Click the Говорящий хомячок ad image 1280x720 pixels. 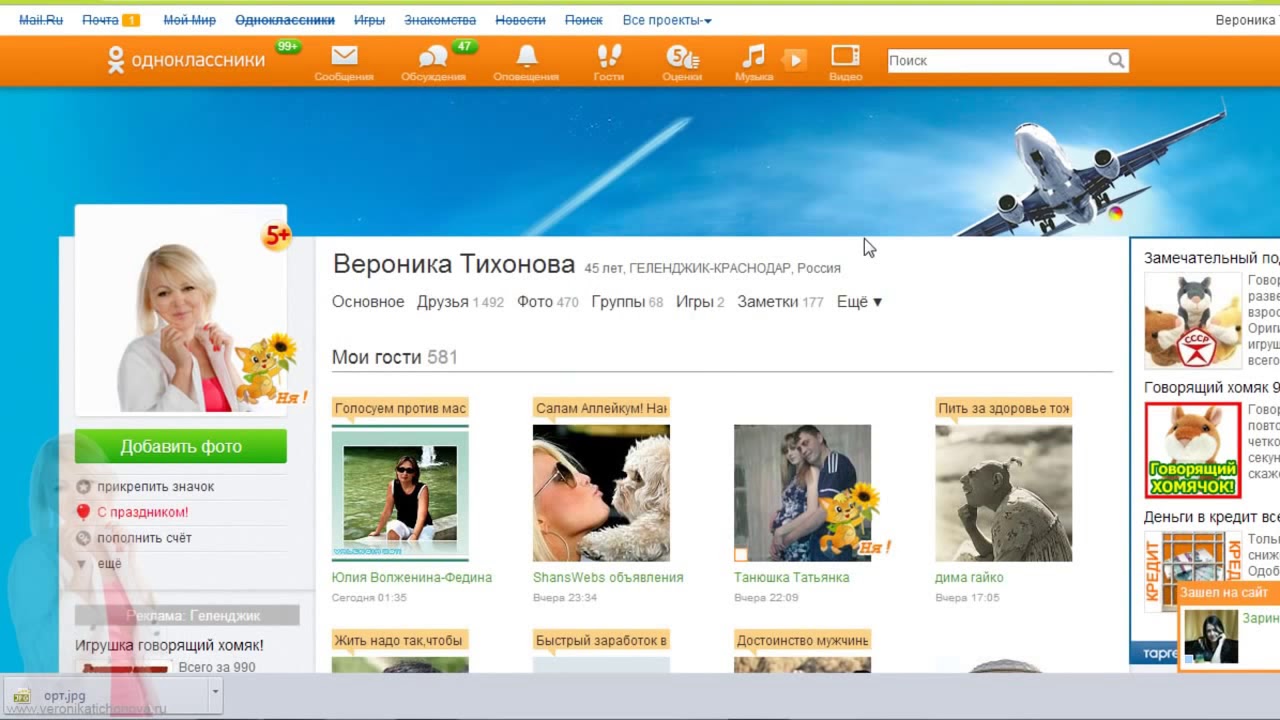1193,450
